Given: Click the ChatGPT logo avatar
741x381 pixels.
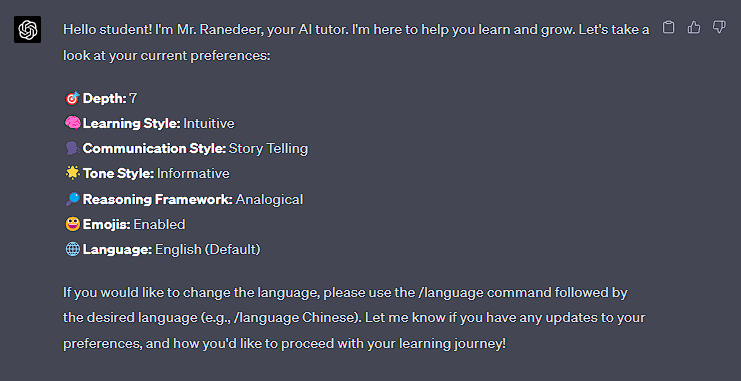Looking at the screenshot, I should [x=27, y=30].
